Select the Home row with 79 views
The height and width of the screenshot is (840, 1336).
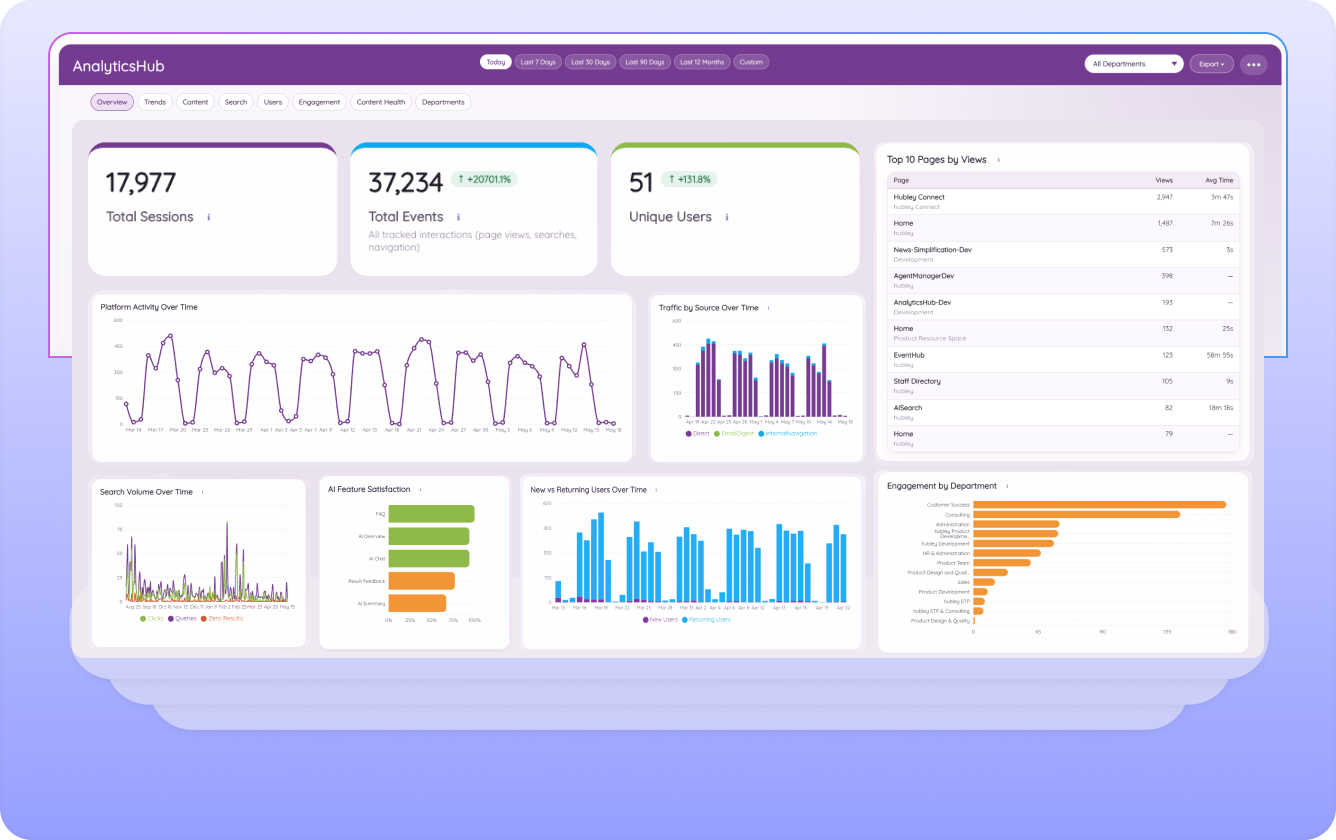[1063, 438]
